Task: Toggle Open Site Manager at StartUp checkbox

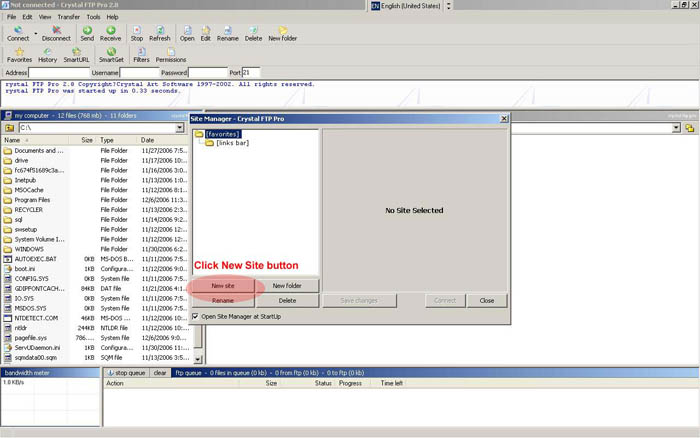Action: coord(195,316)
